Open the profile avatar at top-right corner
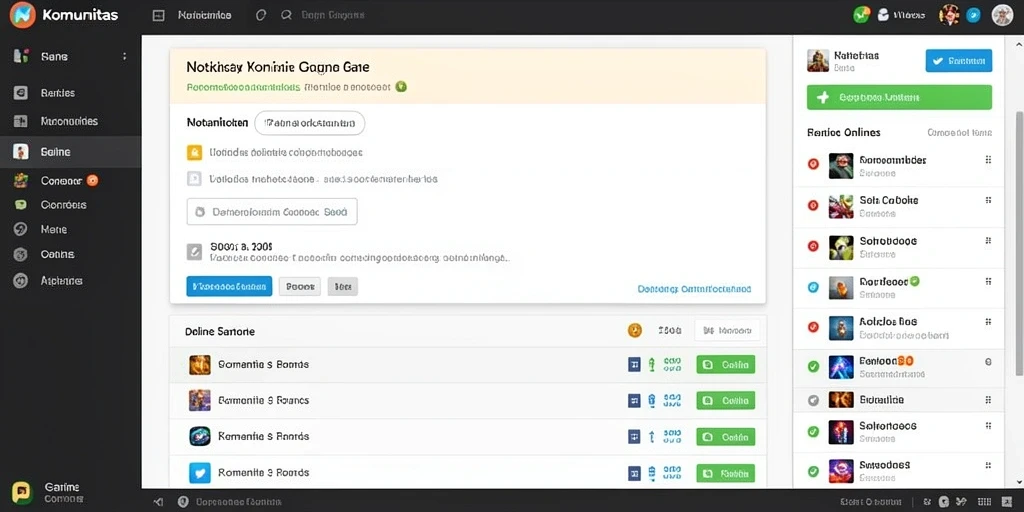1024x512 pixels. (x=1002, y=15)
